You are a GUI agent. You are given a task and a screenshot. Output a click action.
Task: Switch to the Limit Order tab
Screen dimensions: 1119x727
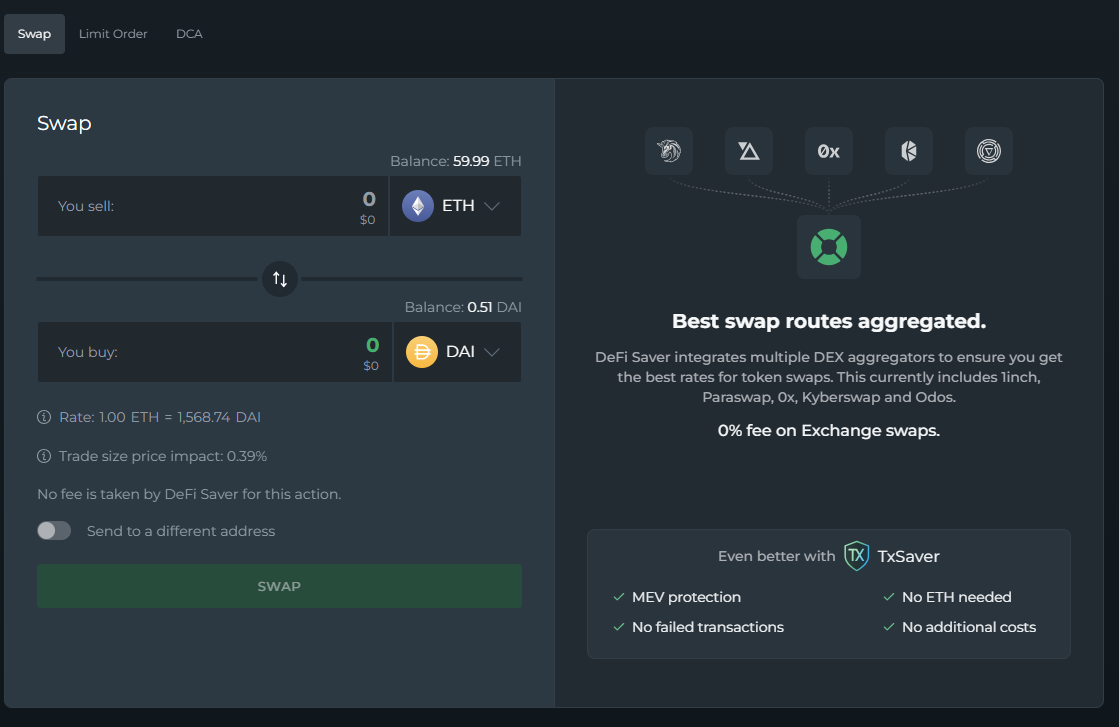point(113,34)
